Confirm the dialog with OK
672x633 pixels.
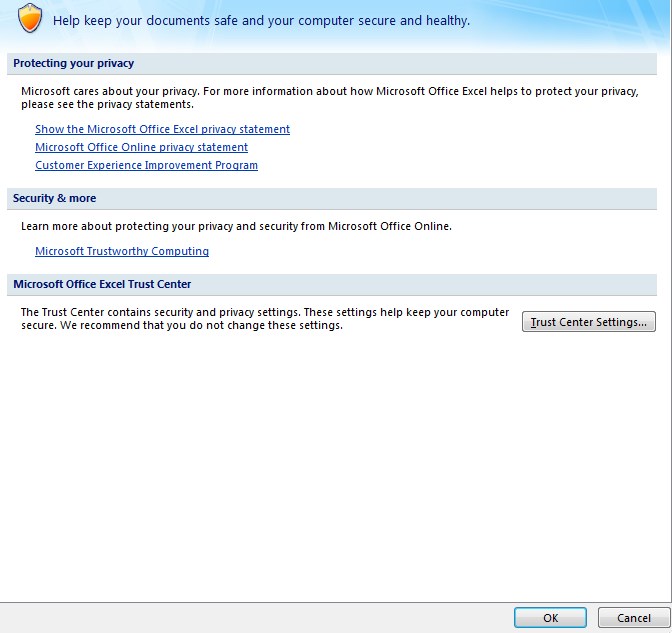coord(550,618)
